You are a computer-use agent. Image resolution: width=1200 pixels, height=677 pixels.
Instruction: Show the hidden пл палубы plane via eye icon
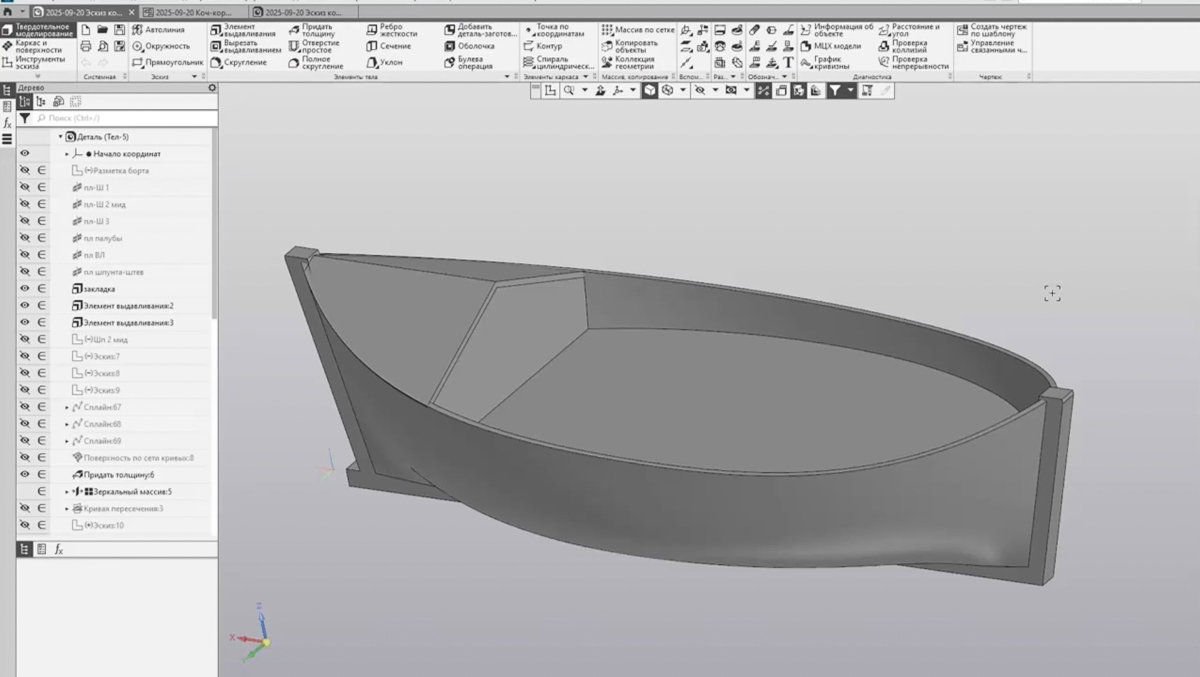coord(25,238)
